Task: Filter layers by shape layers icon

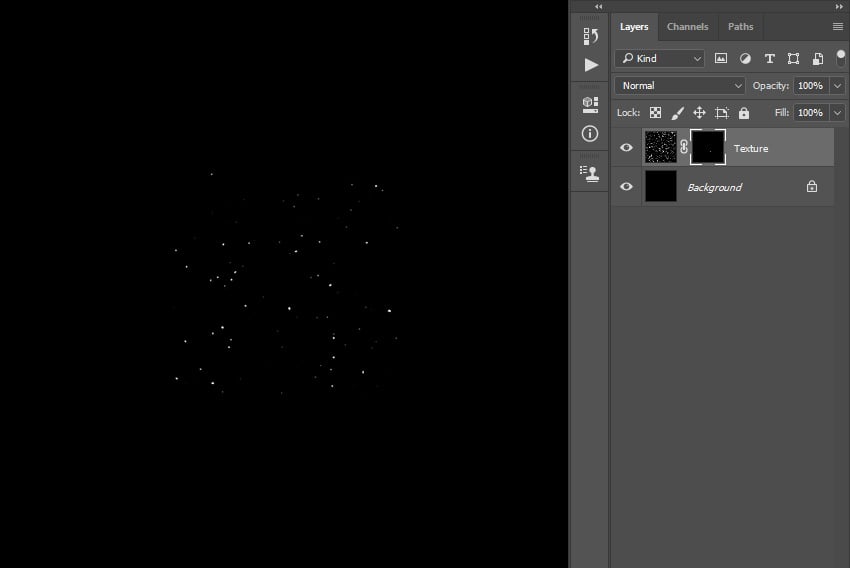Action: 793,59
